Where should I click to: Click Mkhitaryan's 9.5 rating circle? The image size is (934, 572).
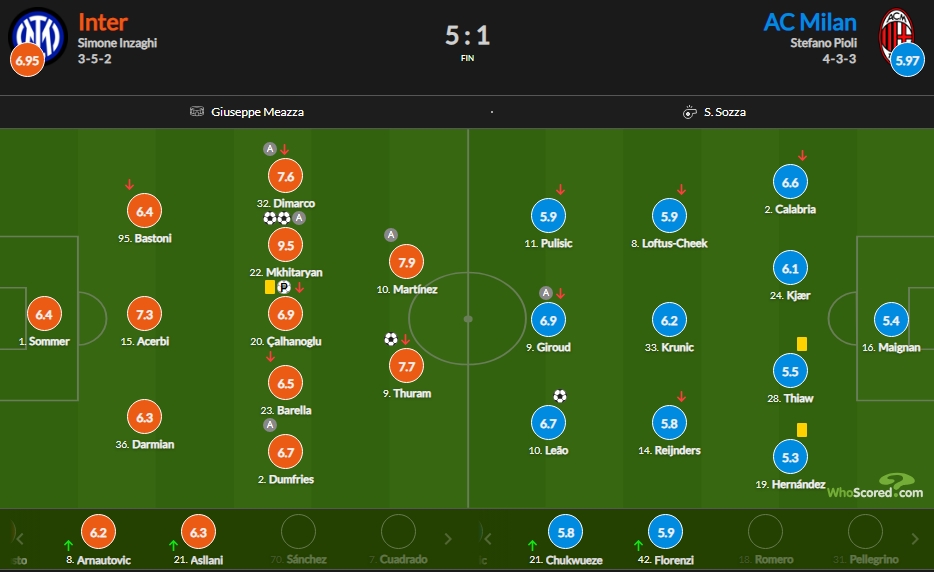(285, 245)
